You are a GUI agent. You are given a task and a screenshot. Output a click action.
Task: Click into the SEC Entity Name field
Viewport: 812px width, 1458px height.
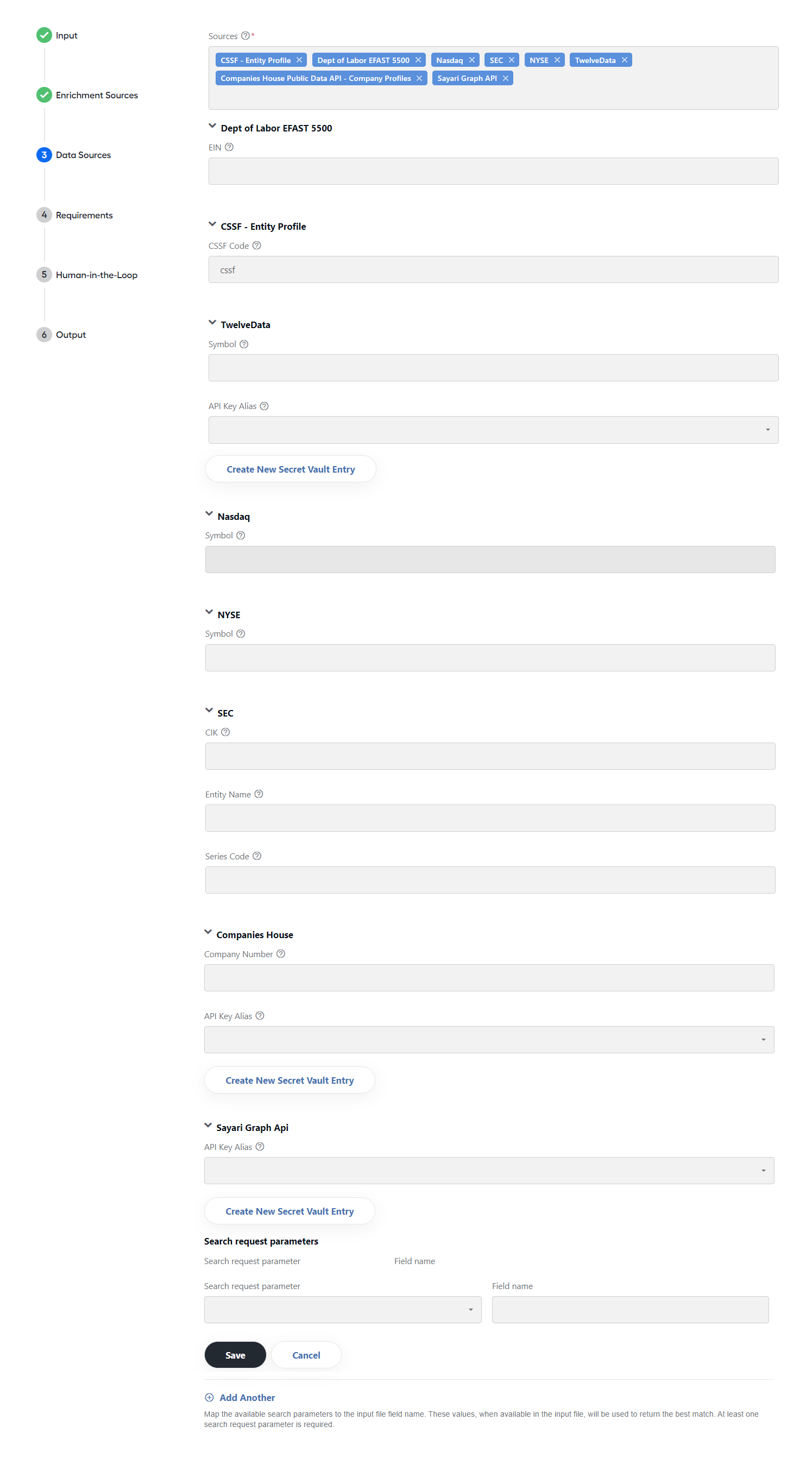click(x=490, y=818)
